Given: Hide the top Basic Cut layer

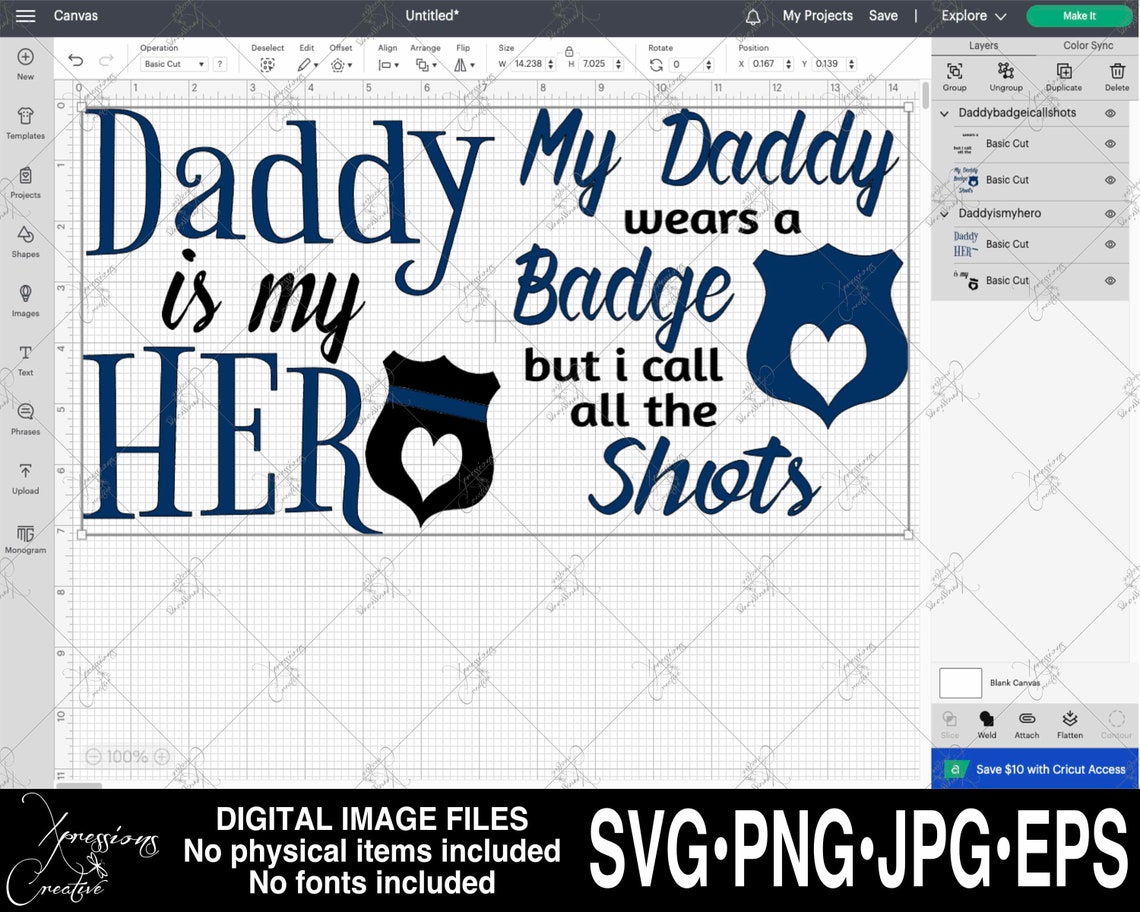Looking at the screenshot, I should (x=1109, y=143).
